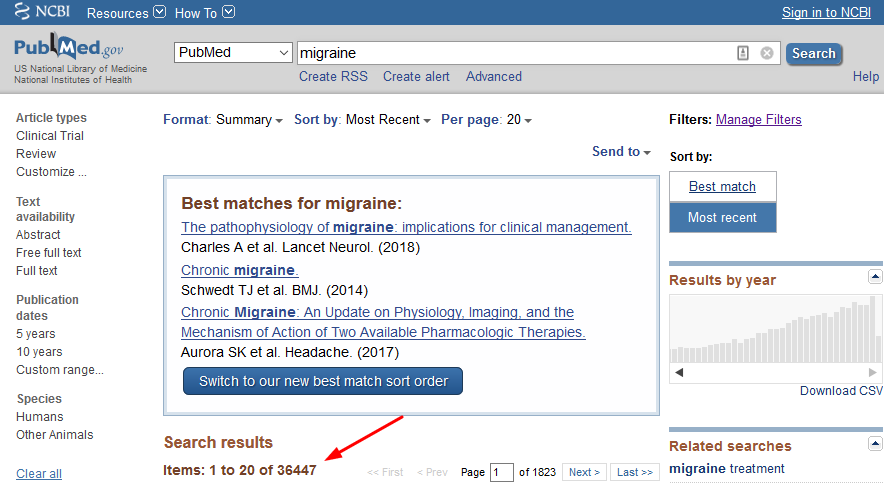The width and height of the screenshot is (884, 488).
Task: Filter by Clinical Trial article type
Action: [50, 136]
